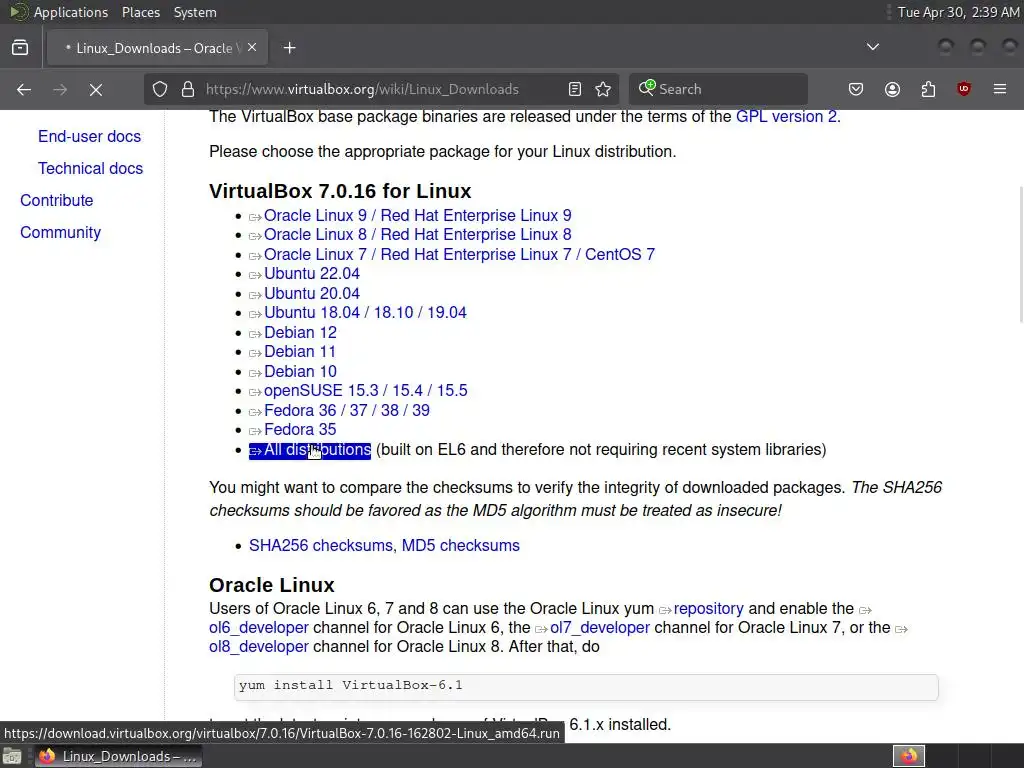Click the padlock site info icon
The image size is (1024, 768).
click(188, 89)
